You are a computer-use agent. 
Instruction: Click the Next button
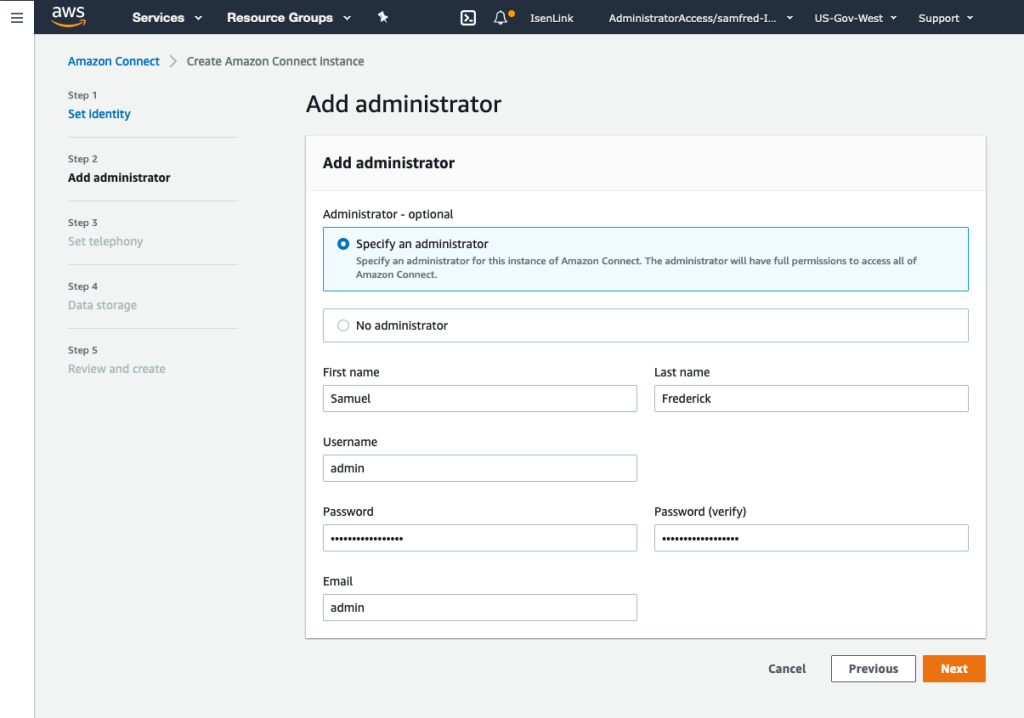pyautogui.click(x=953, y=668)
